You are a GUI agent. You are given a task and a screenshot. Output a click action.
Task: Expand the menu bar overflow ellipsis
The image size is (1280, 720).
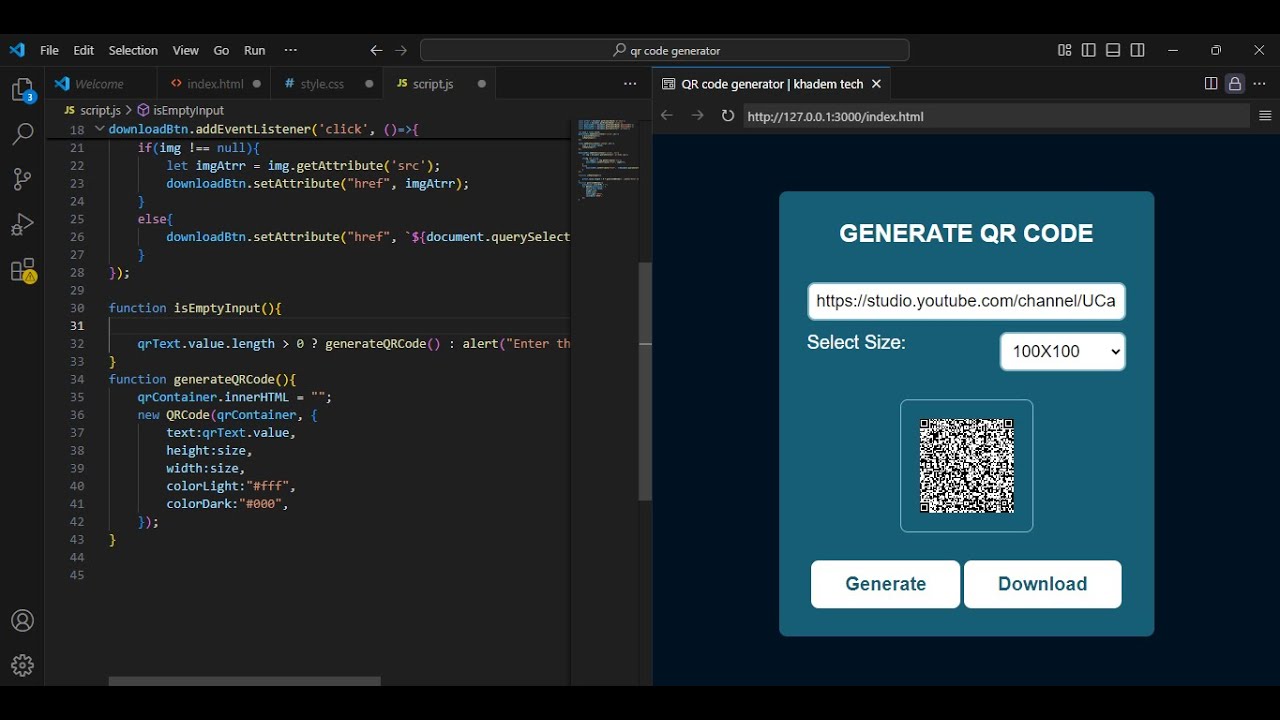pyautogui.click(x=291, y=50)
